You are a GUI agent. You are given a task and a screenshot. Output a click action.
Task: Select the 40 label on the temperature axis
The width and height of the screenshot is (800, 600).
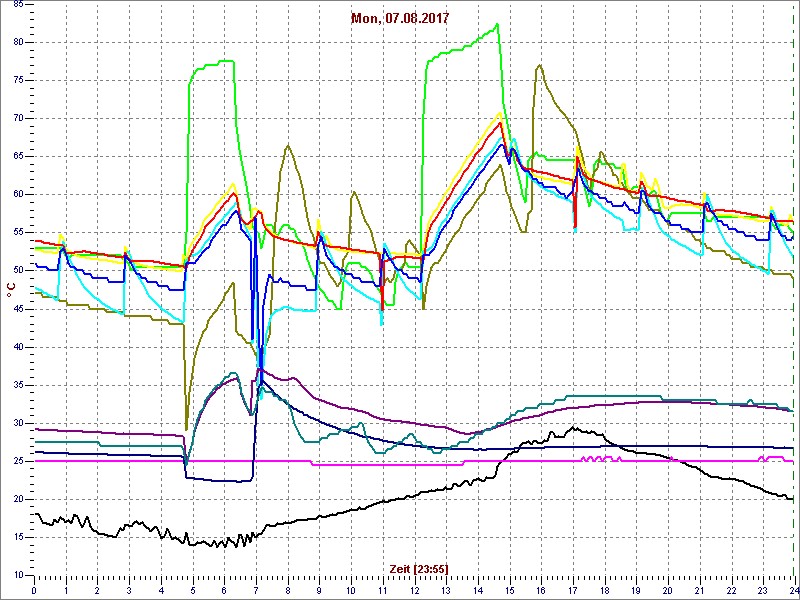(x=18, y=347)
